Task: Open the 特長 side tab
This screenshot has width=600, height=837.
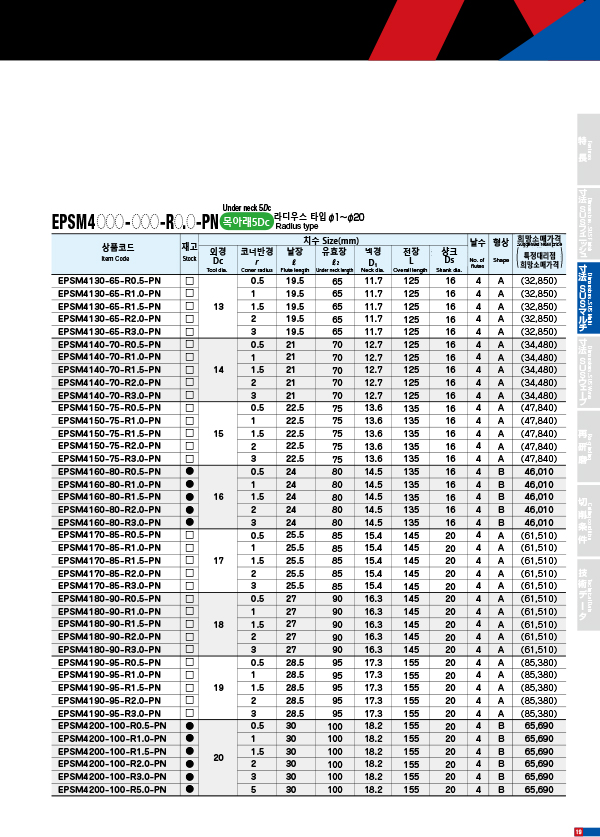Action: point(588,149)
